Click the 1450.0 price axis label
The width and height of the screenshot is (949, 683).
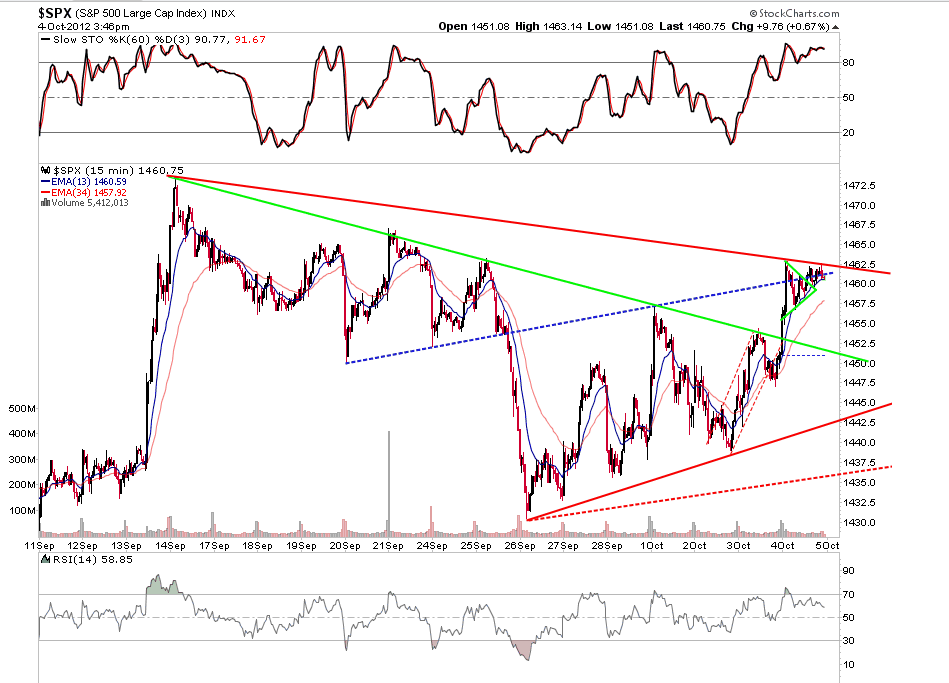click(859, 363)
